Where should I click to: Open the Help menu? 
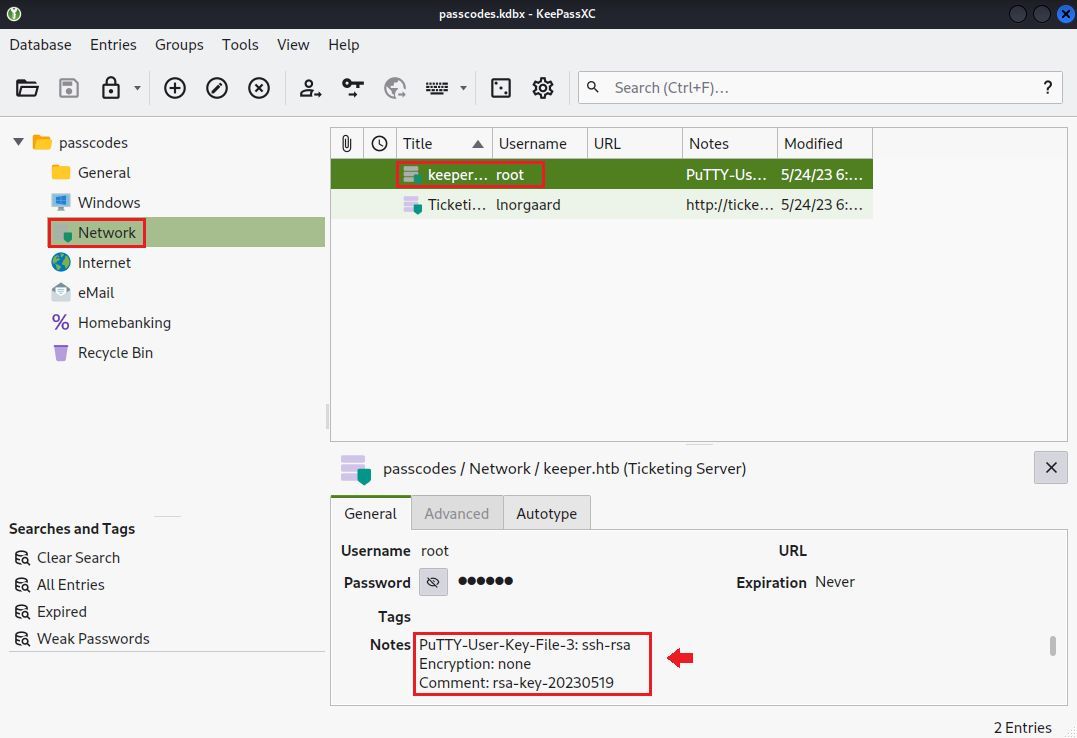click(x=343, y=45)
